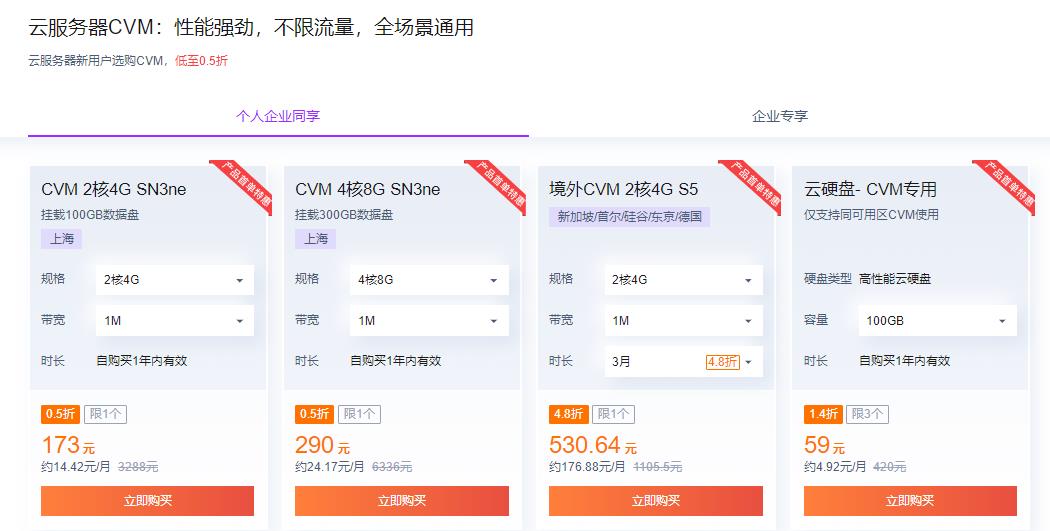
Task: Open 规格 dropdown on CVM 2核4G SN3ne card
Action: tap(175, 280)
